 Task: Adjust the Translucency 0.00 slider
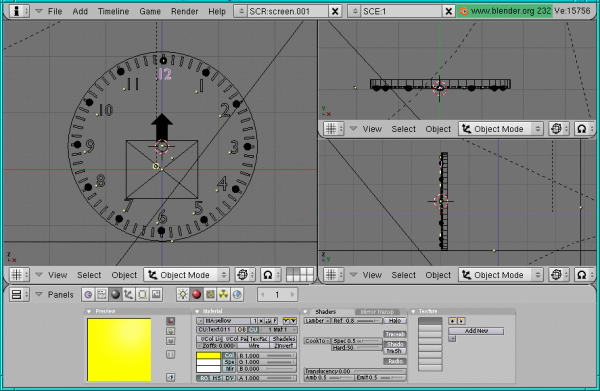click(355, 371)
